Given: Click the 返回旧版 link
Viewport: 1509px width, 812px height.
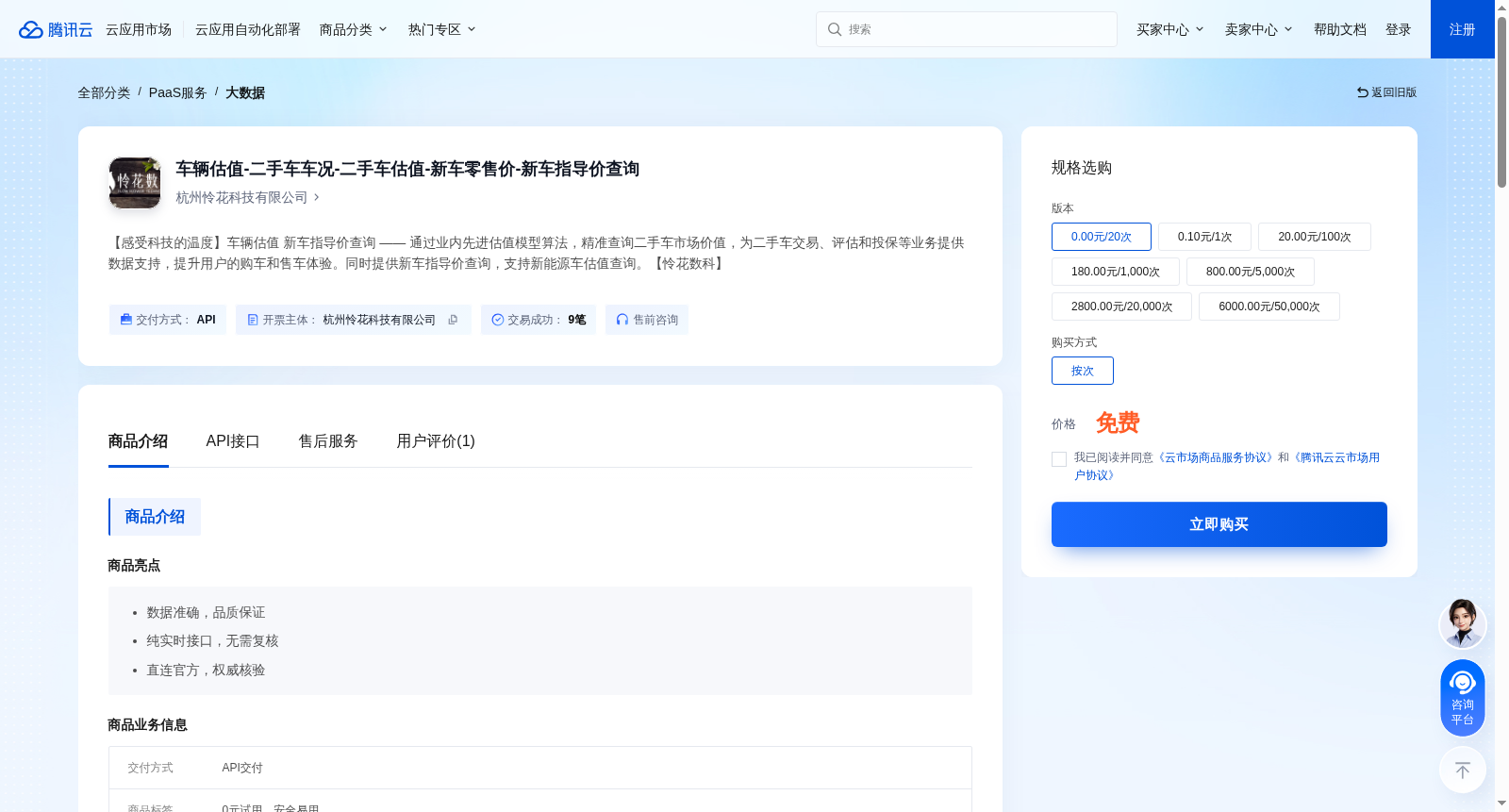Looking at the screenshot, I should tap(1386, 92).
